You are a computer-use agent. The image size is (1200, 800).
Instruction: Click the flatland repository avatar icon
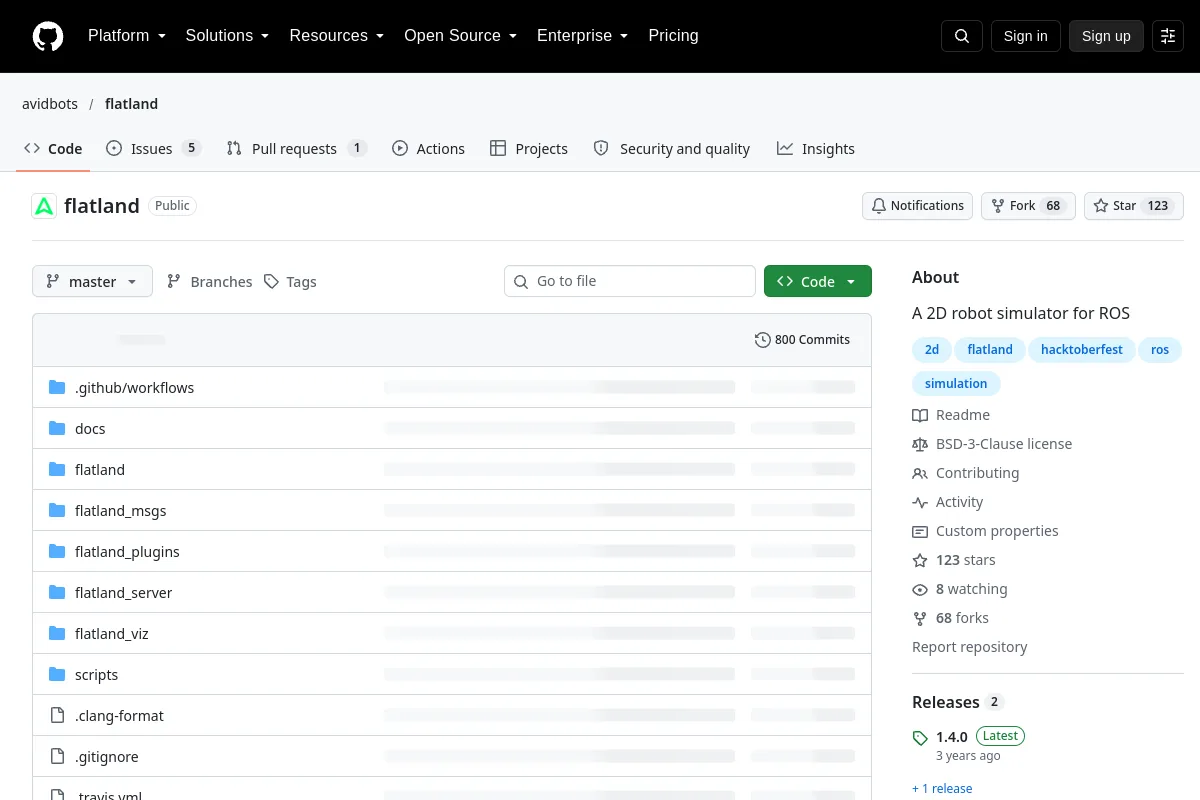44,206
